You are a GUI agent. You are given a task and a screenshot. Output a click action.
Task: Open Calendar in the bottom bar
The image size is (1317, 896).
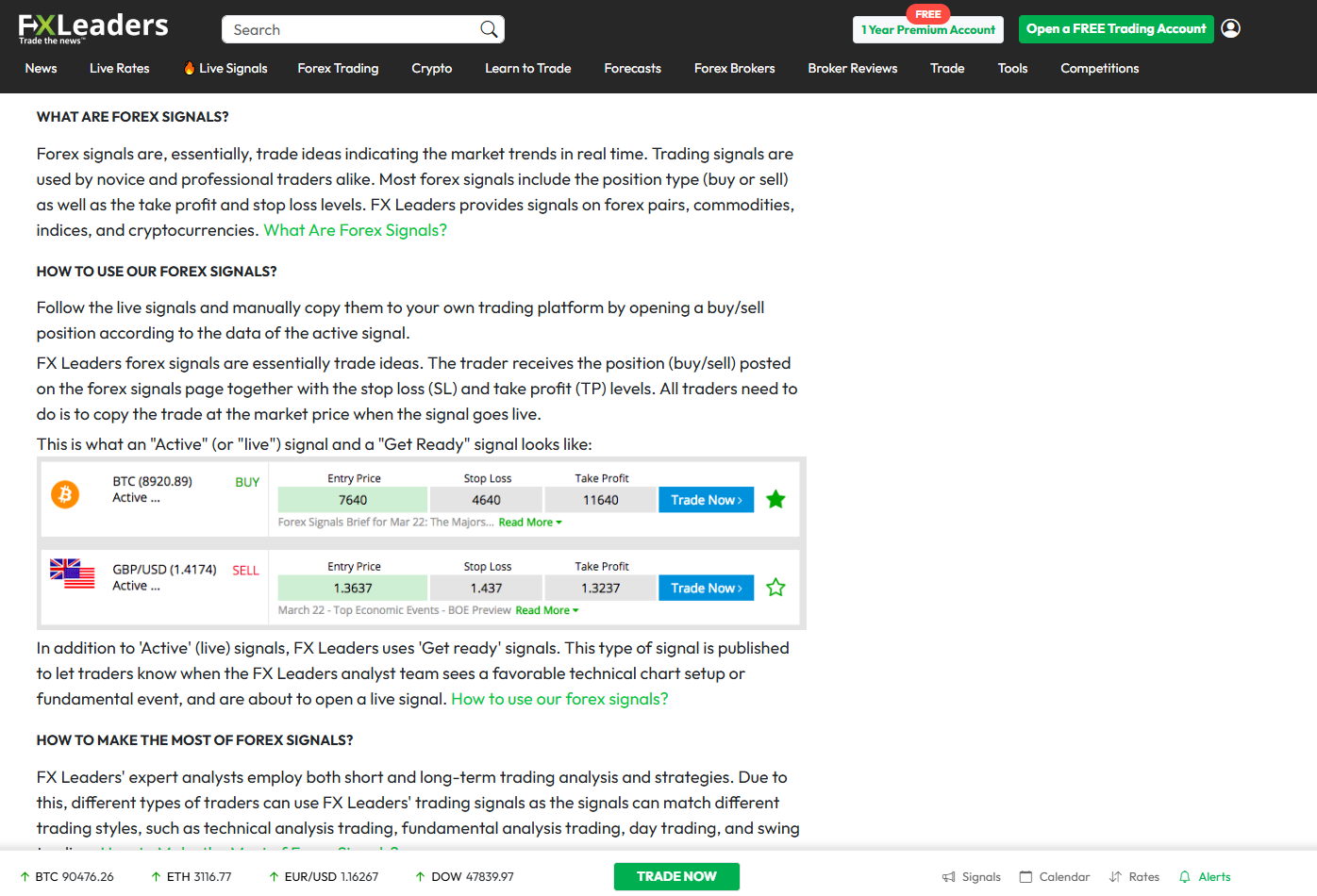[x=1055, y=877]
